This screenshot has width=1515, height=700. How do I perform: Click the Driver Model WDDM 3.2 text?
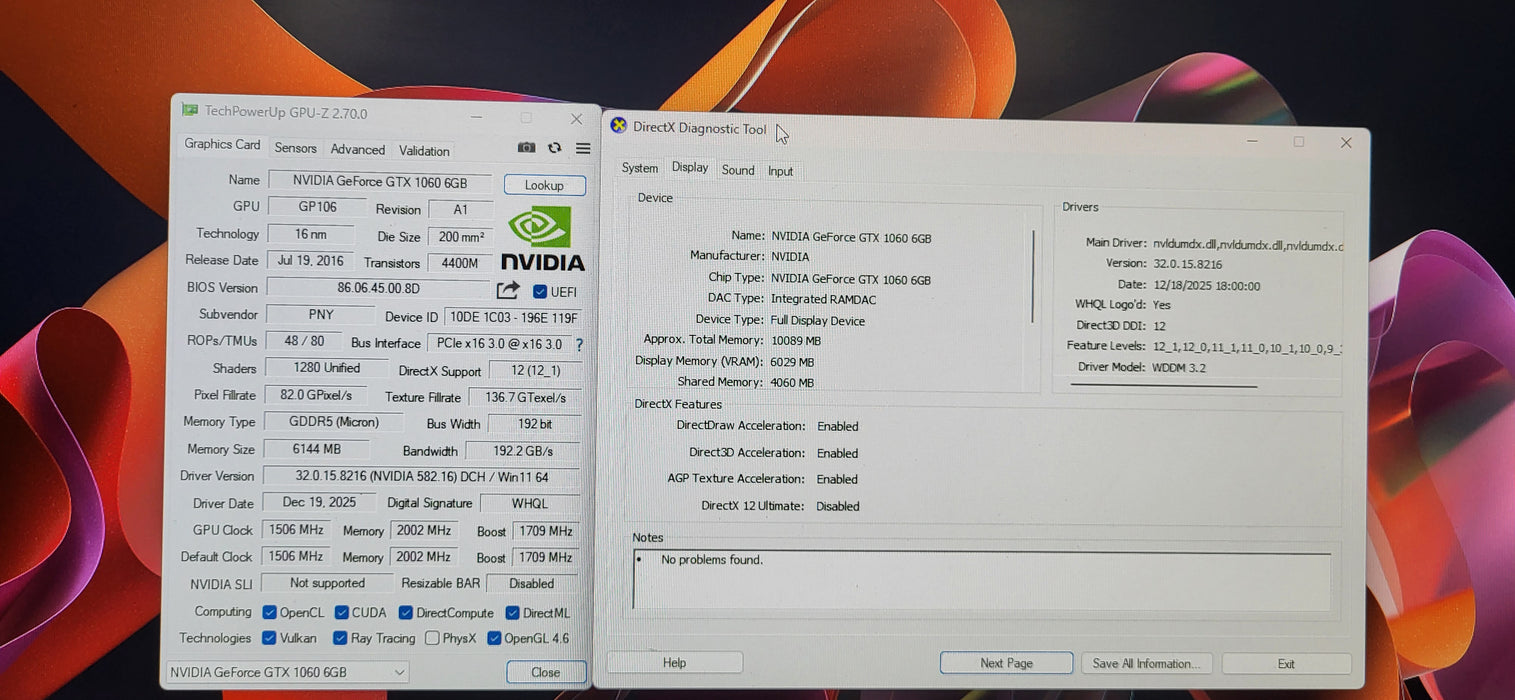point(1179,367)
